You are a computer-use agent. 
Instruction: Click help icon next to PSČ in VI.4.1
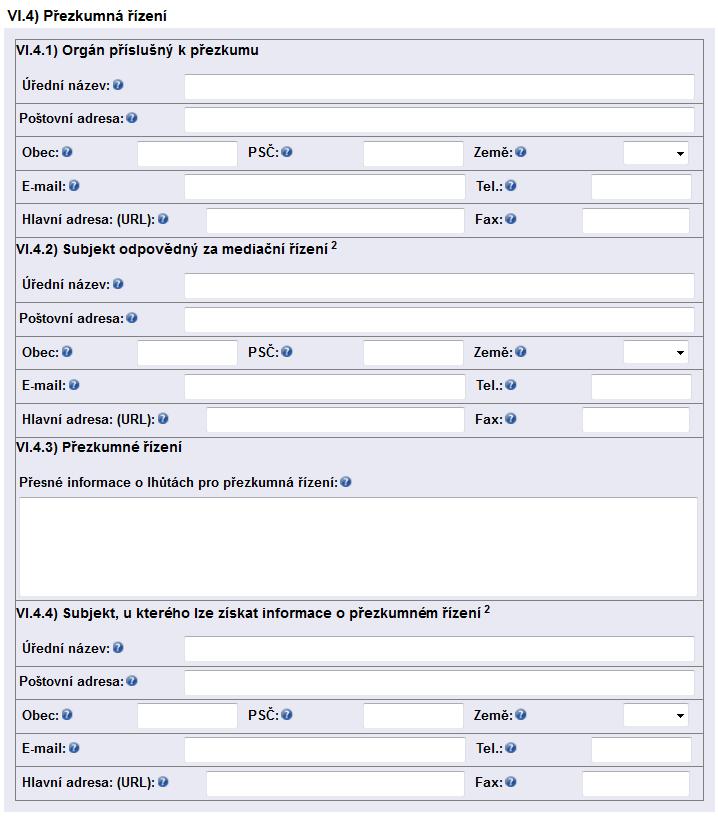click(286, 152)
